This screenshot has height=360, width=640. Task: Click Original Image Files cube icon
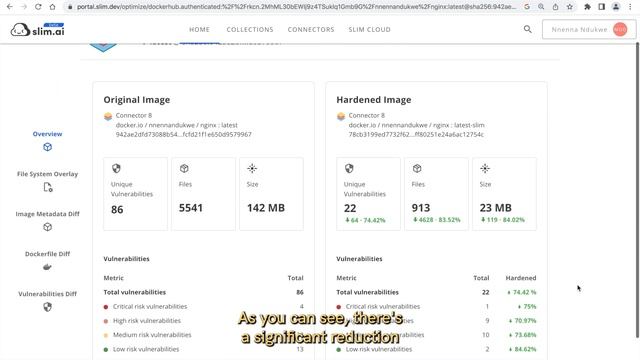[184, 168]
